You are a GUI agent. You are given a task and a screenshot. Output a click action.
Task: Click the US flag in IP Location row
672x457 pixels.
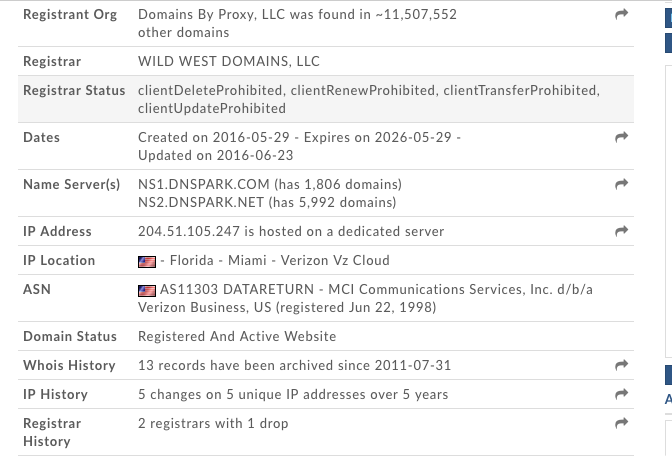click(x=147, y=261)
